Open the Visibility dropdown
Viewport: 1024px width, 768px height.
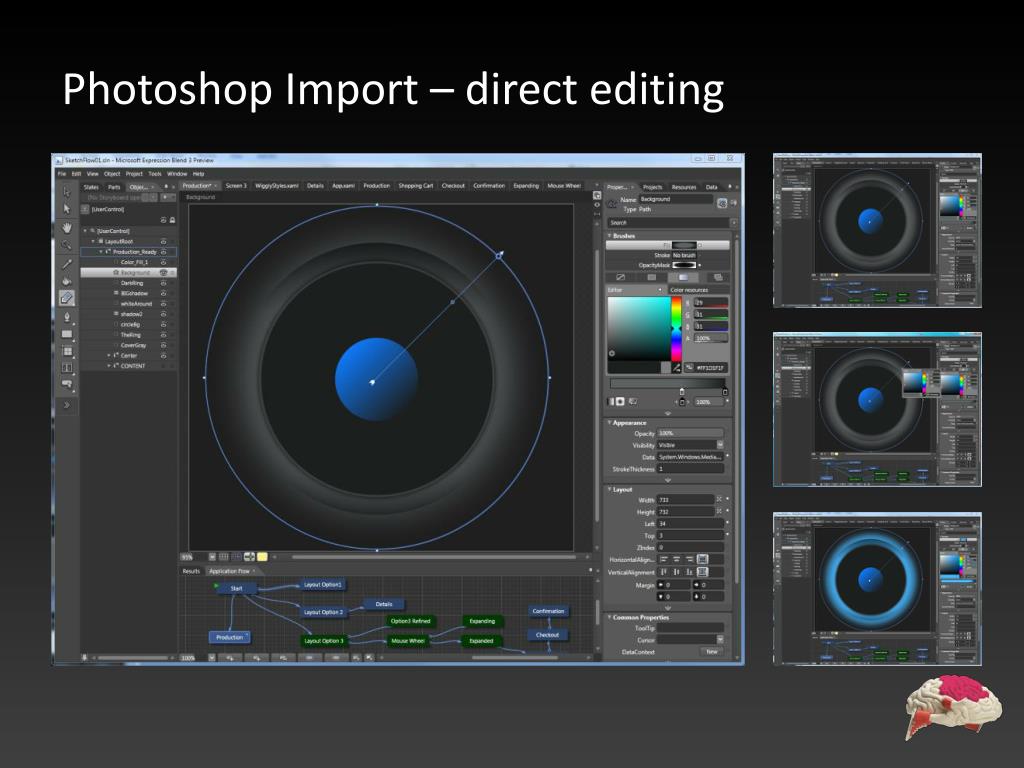720,445
